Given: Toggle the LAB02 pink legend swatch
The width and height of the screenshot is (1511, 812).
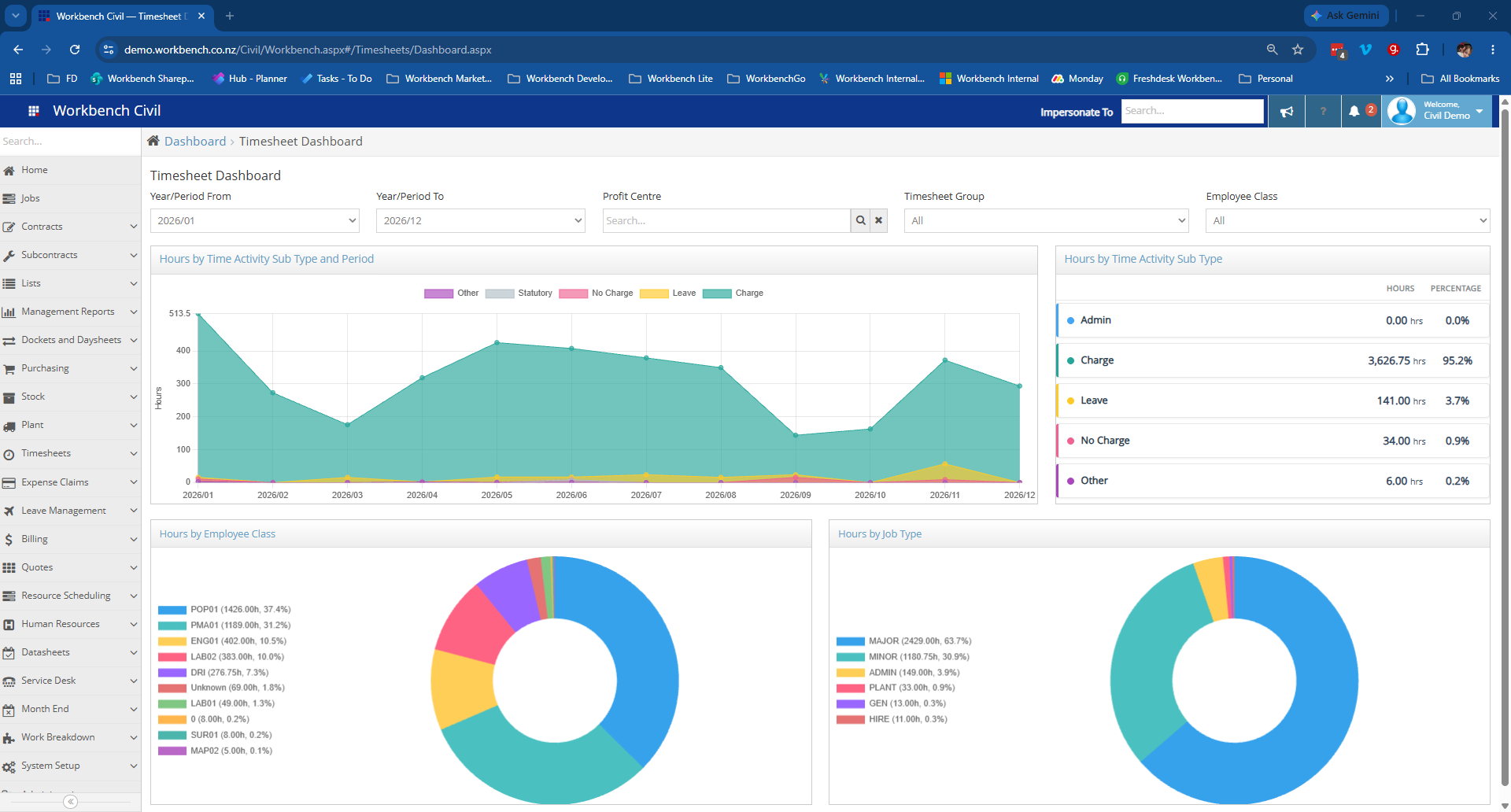Looking at the screenshot, I should tap(172, 657).
